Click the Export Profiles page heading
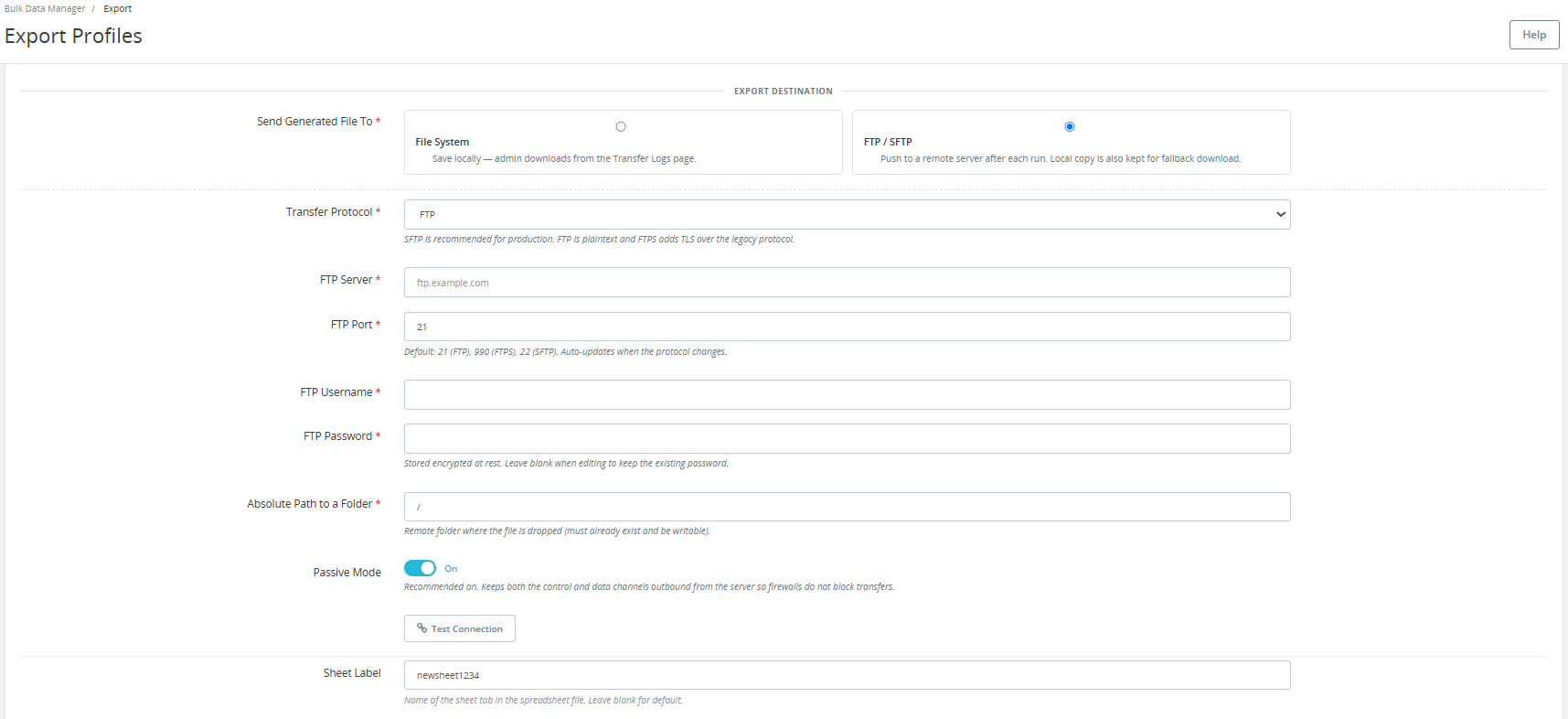The height and width of the screenshot is (719, 1568). (73, 36)
